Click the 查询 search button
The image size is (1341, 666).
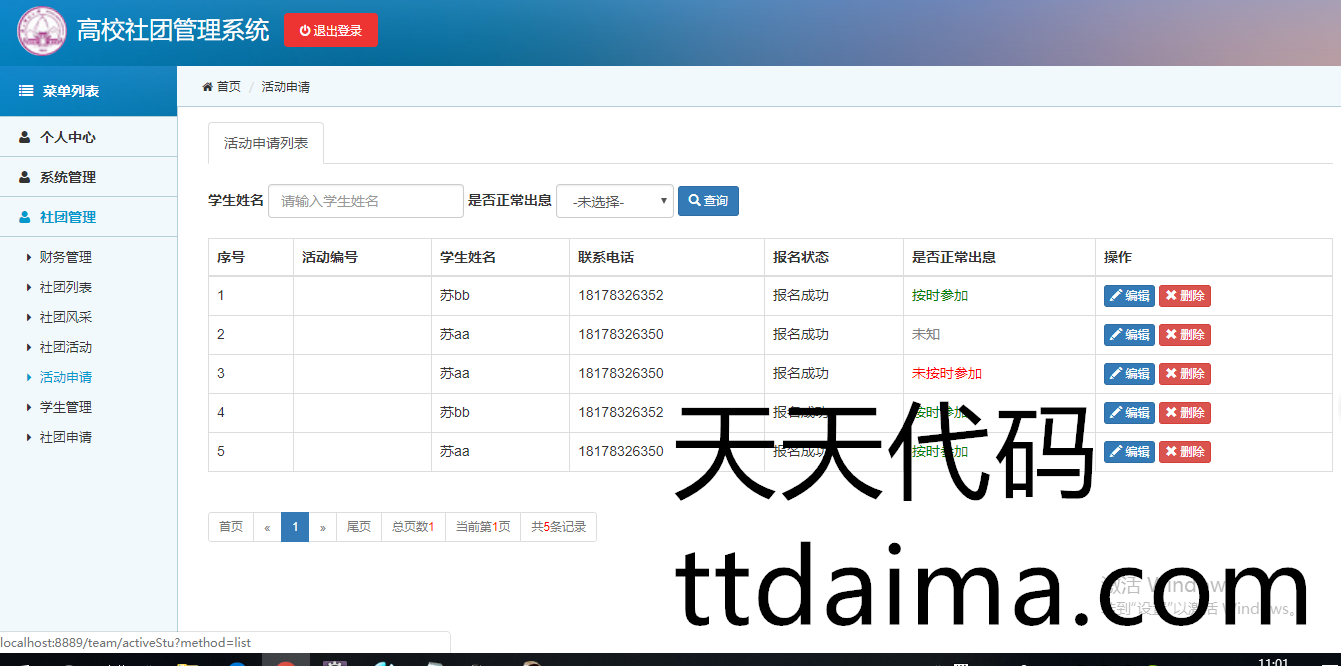click(708, 201)
